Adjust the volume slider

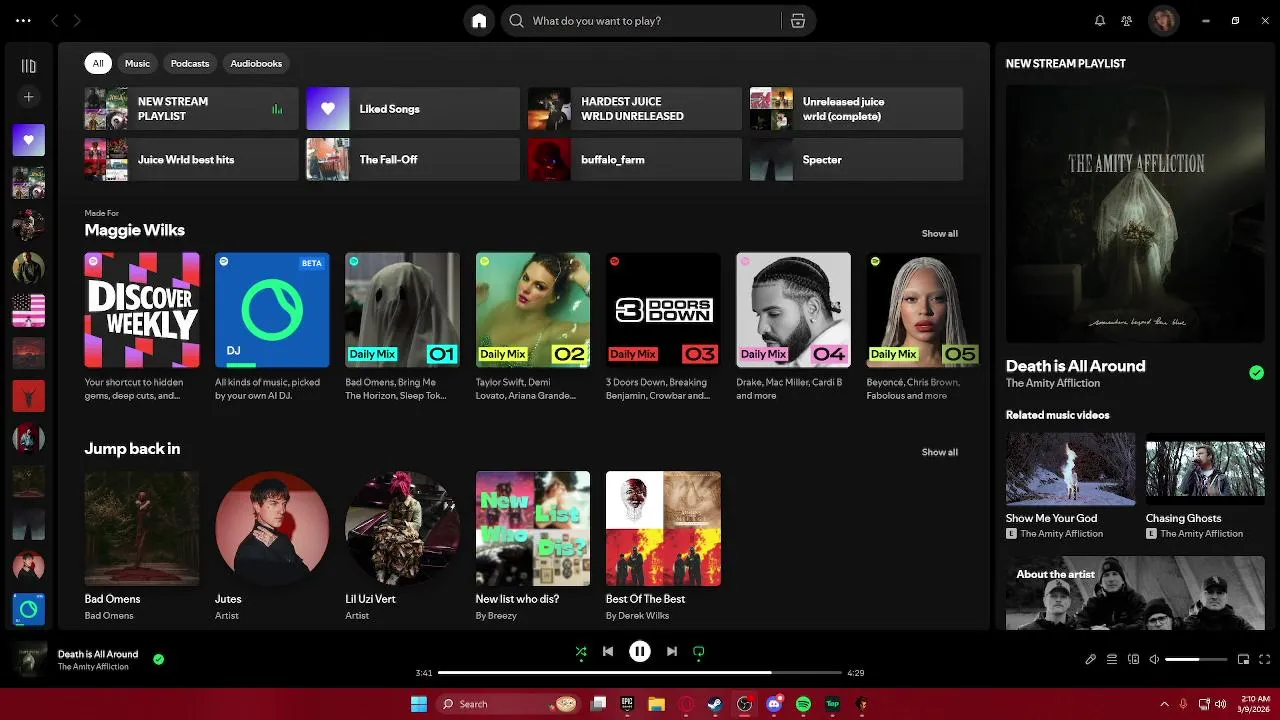tap(1196, 659)
